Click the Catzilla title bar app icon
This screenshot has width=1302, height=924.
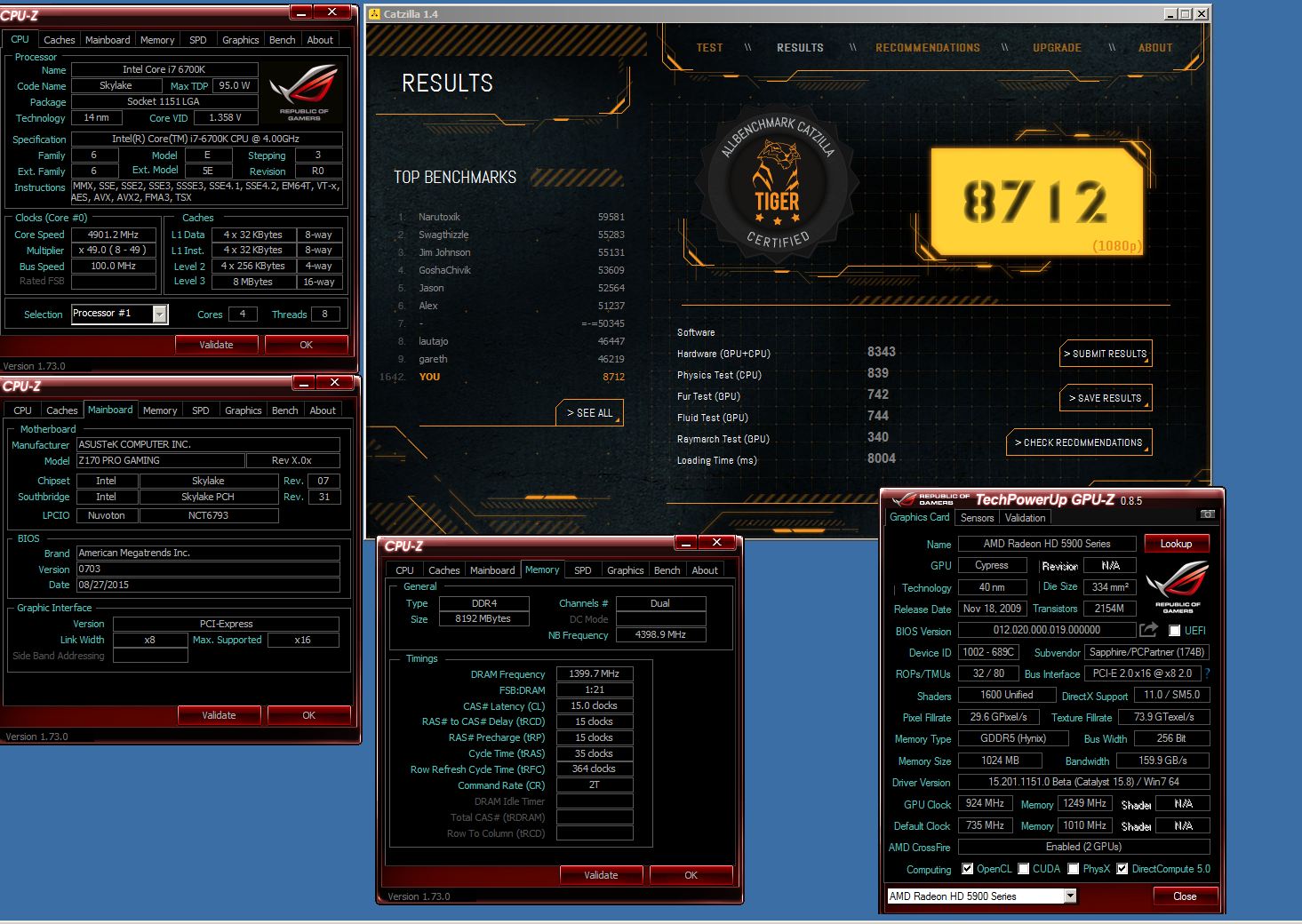pyautogui.click(x=373, y=13)
